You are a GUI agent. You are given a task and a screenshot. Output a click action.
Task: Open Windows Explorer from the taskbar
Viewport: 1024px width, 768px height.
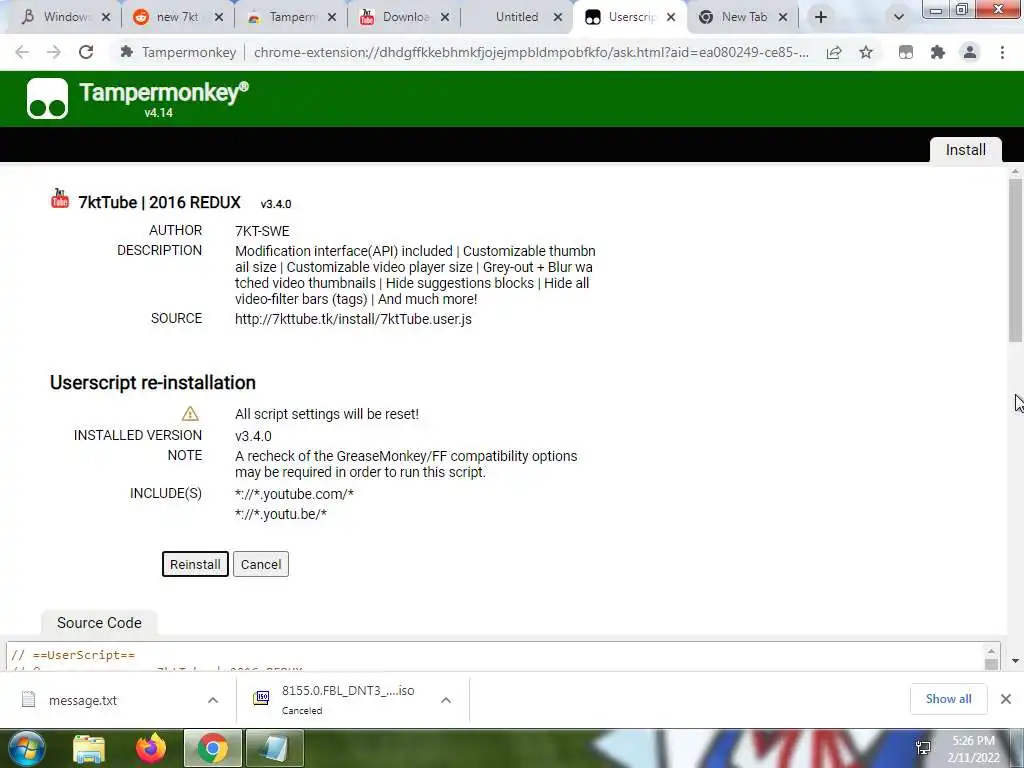pyautogui.click(x=89, y=748)
